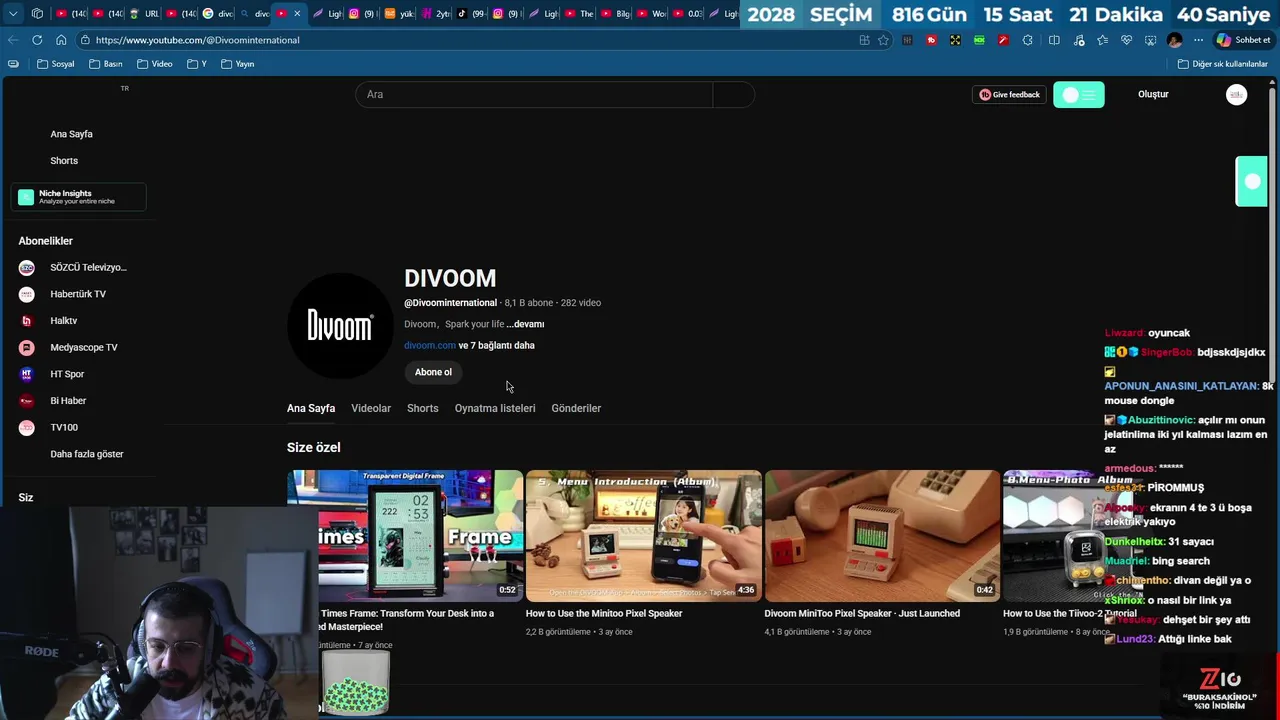Open the Oynatma listeleri tab

click(495, 408)
